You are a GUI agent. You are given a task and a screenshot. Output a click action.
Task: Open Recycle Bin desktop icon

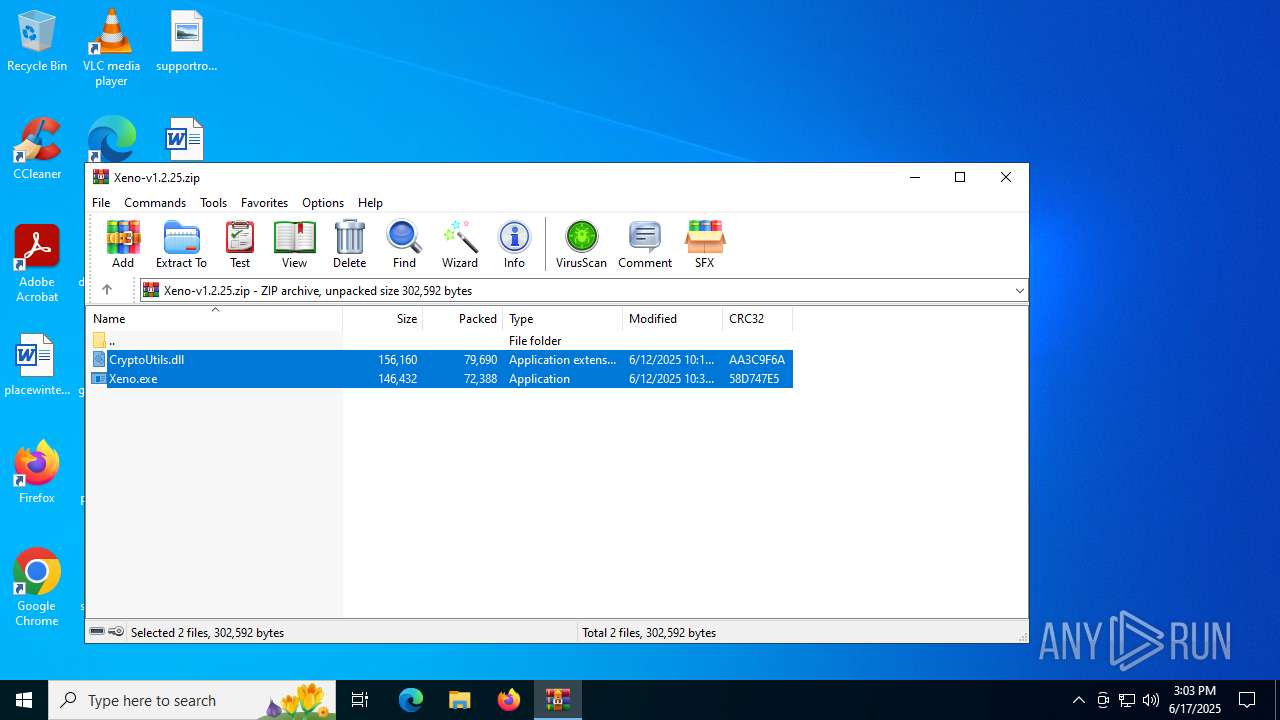point(37,41)
